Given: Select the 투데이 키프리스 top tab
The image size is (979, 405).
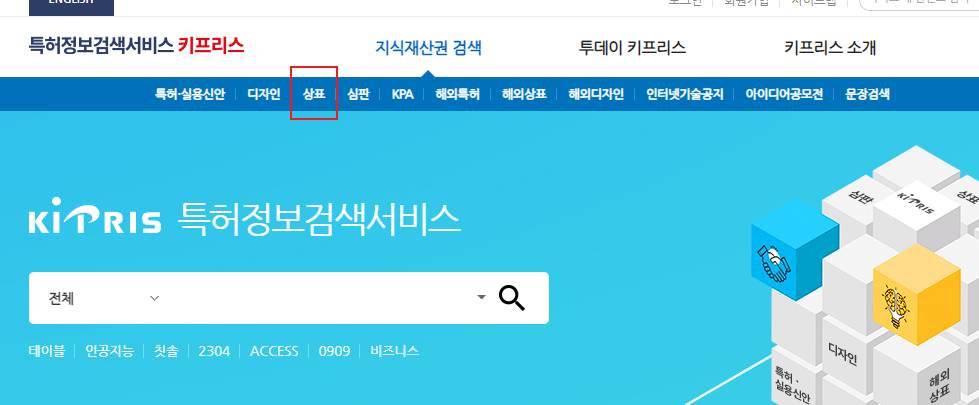Looking at the screenshot, I should 632,47.
